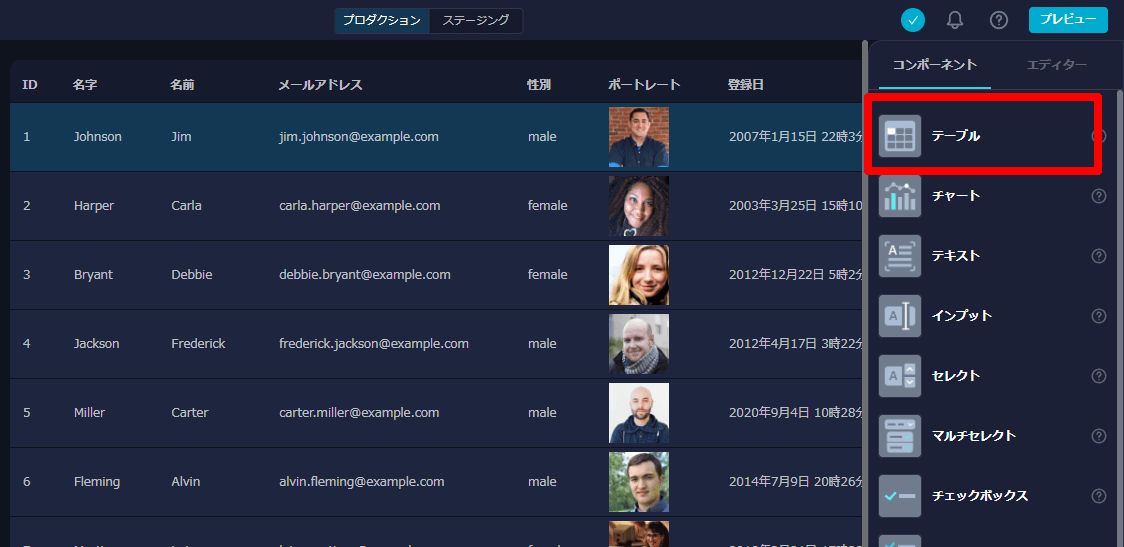The height and width of the screenshot is (547, 1124).
Task: Click the Carter first name cell
Action: (190, 412)
